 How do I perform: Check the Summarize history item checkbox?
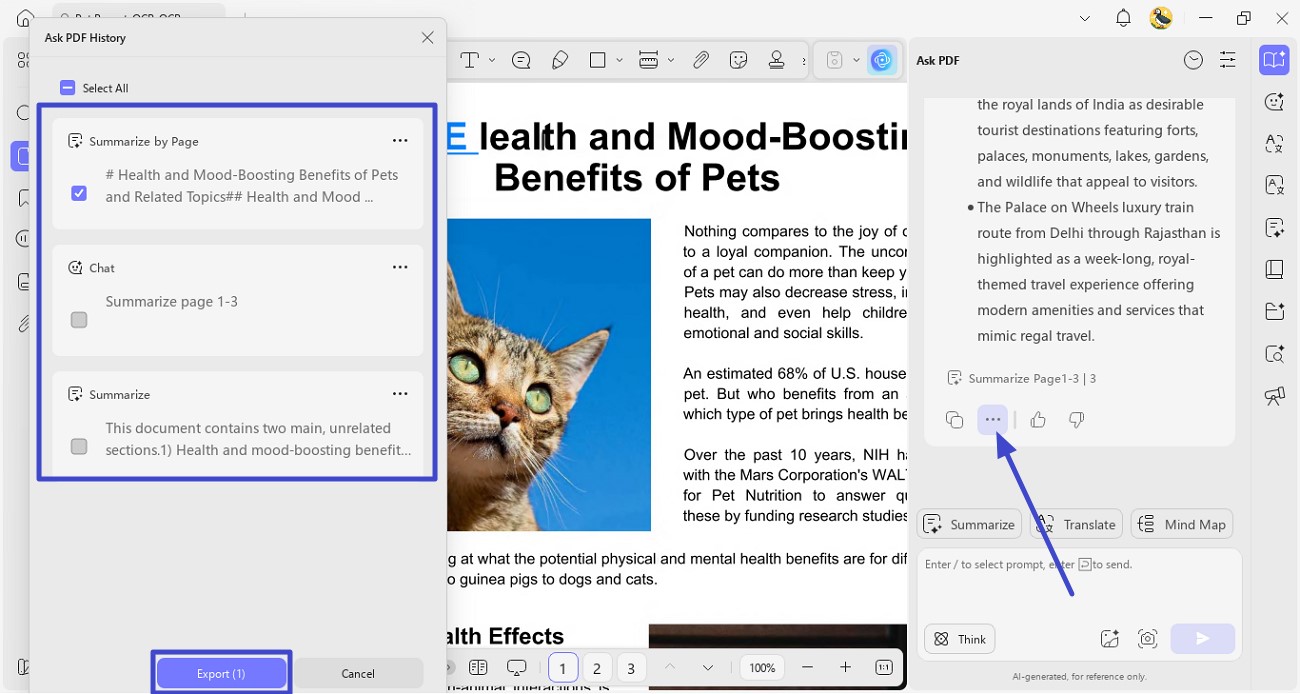[x=79, y=446]
